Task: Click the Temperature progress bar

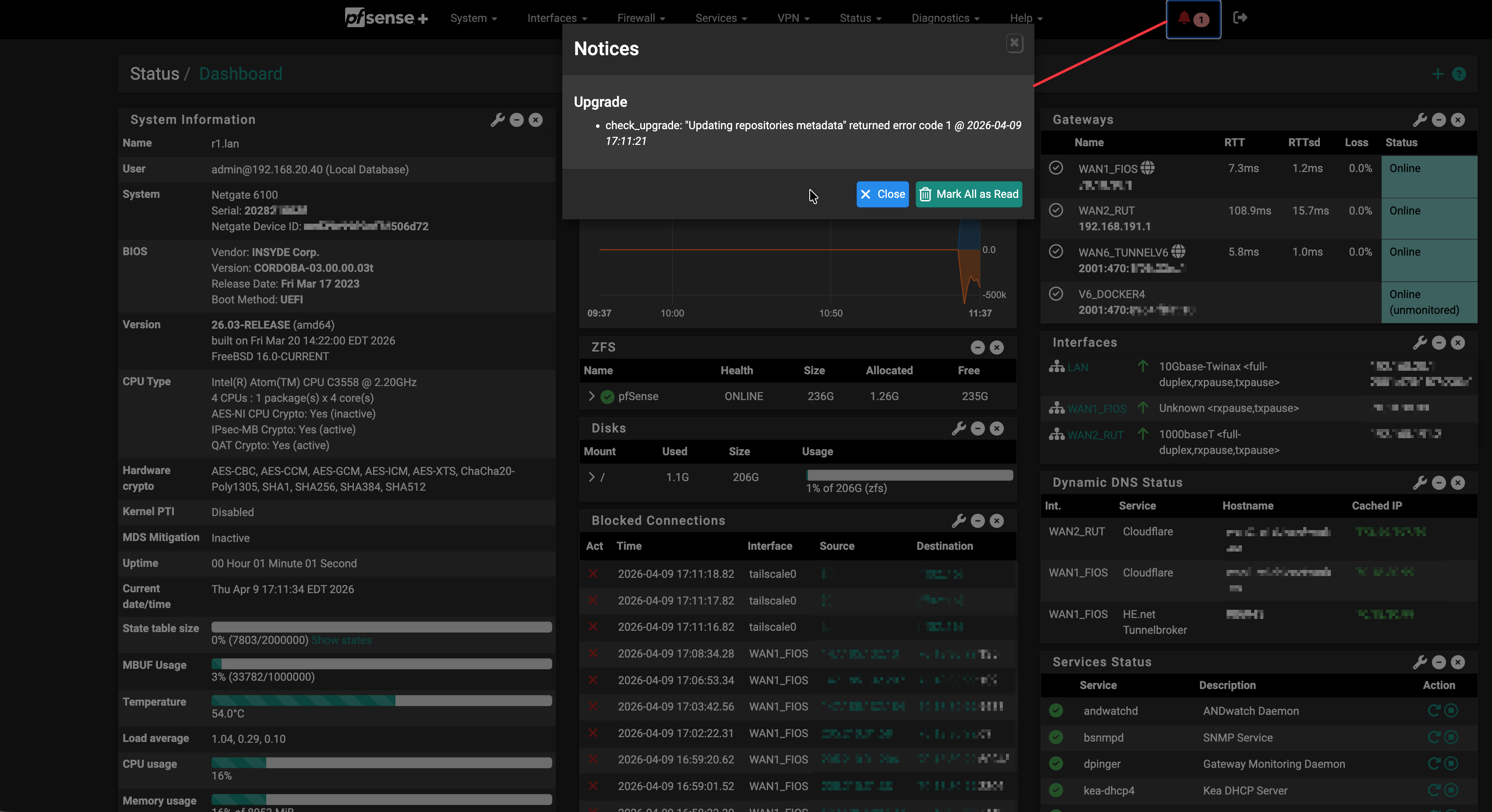Action: [381, 701]
